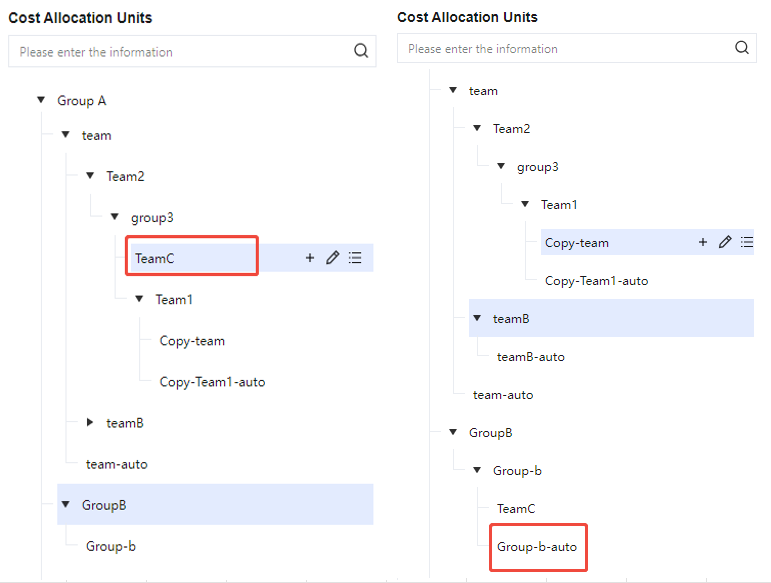This screenshot has width=771, height=583.
Task: Select Copy-Team1-auto in the left tree
Action: (x=212, y=382)
